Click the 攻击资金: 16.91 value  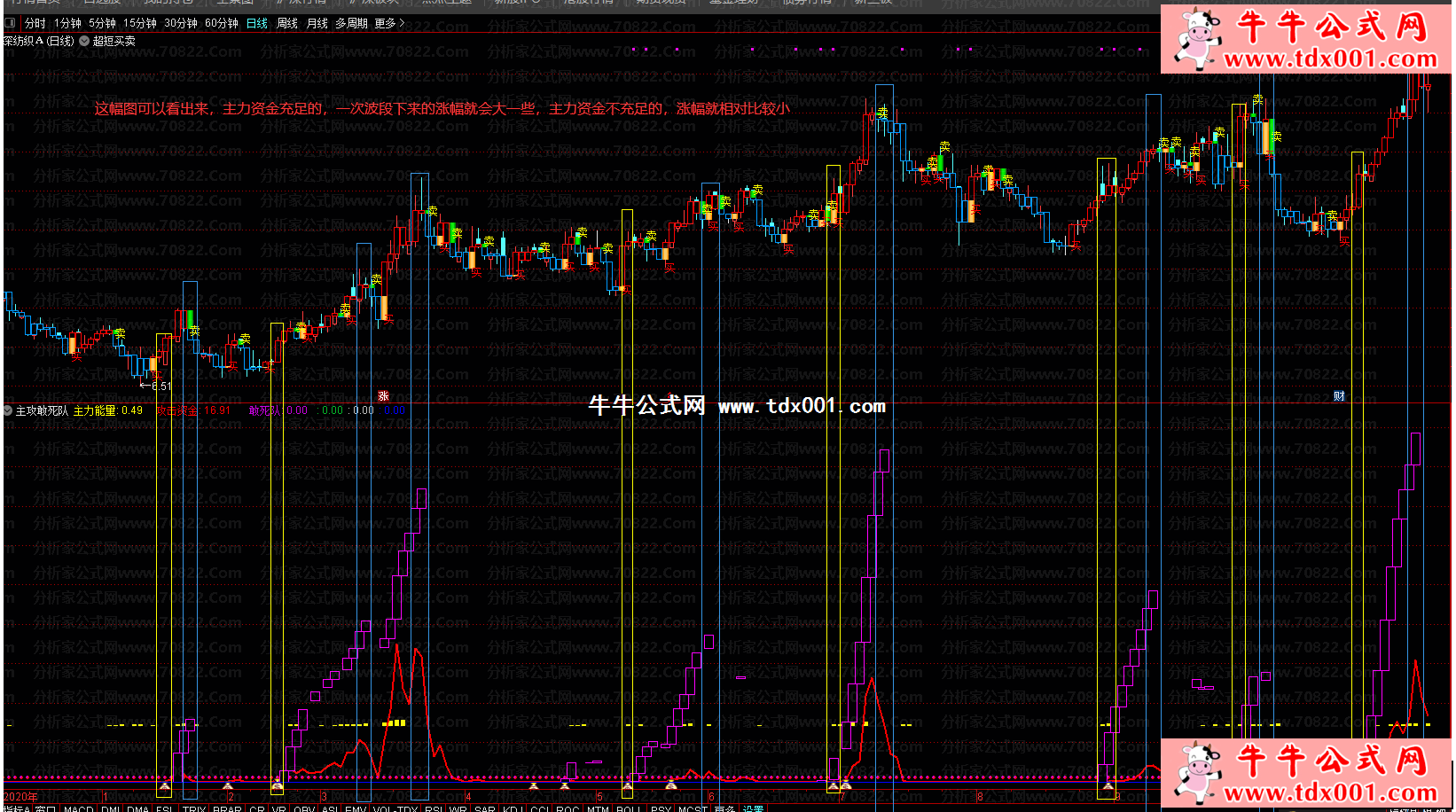point(192,410)
